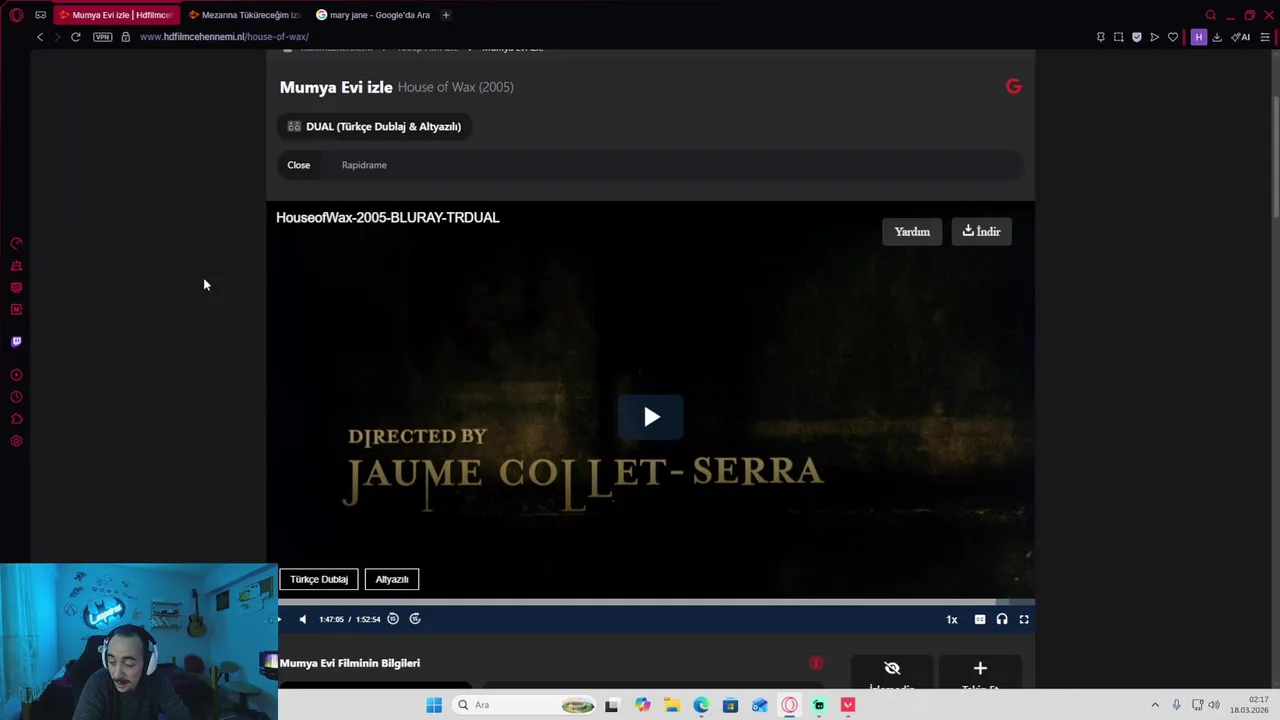Seek on the video progress bar
The height and width of the screenshot is (720, 1280).
(x=656, y=602)
